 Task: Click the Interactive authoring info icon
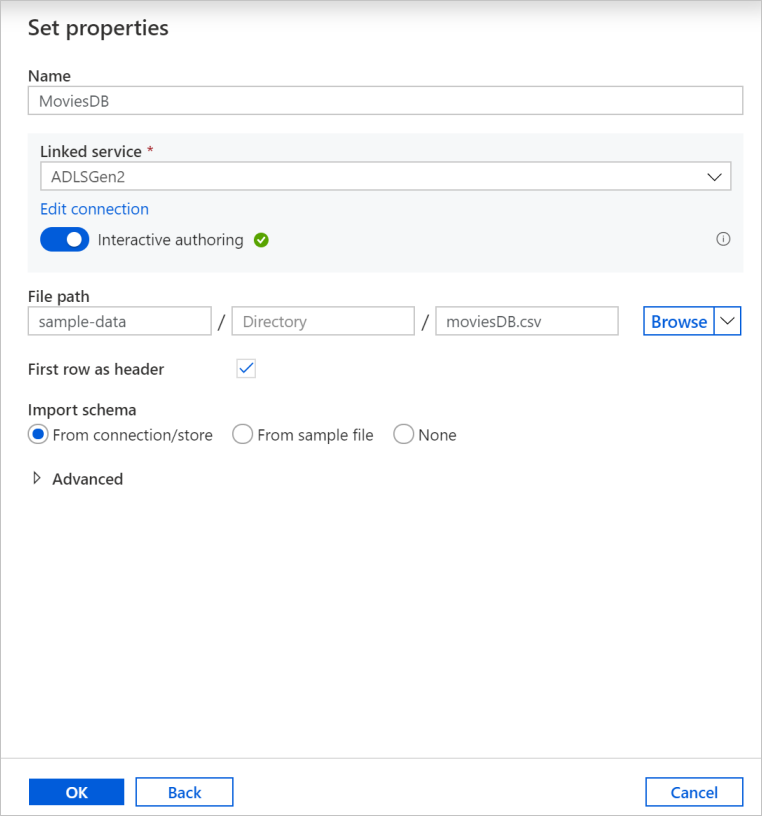(x=723, y=239)
